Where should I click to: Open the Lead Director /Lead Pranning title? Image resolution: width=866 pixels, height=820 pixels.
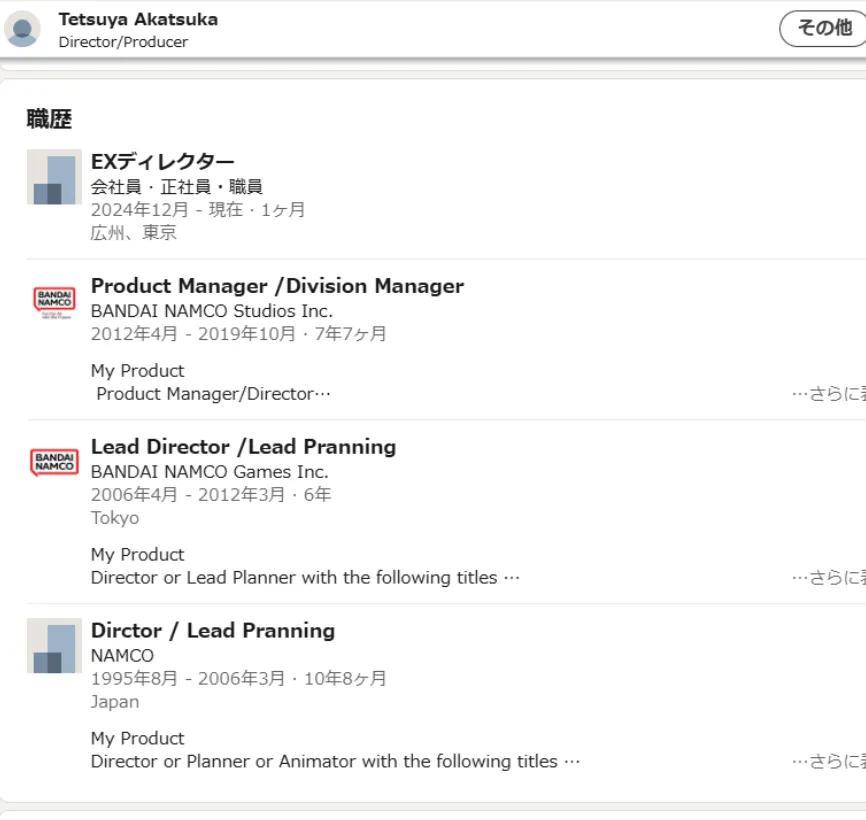(243, 446)
